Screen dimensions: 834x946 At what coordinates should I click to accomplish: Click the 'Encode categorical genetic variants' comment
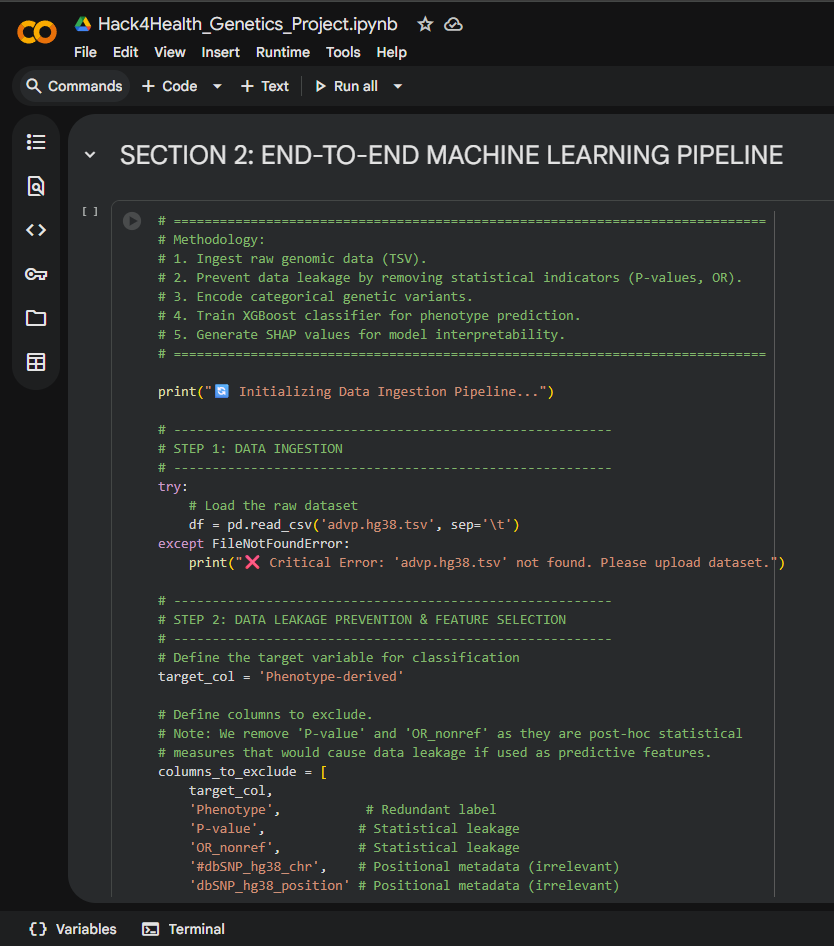[x=316, y=297]
